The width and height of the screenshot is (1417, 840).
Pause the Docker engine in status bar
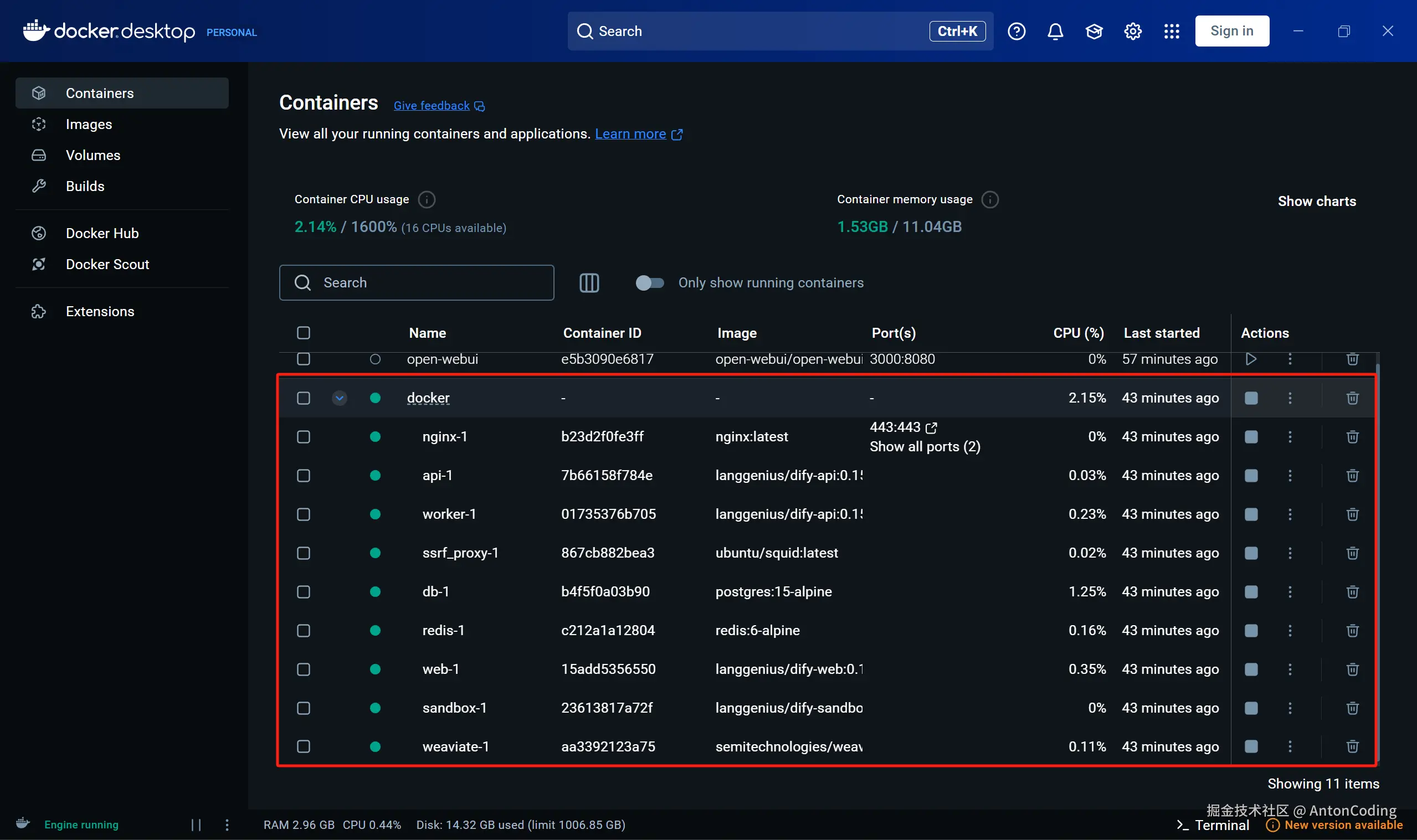(196, 824)
